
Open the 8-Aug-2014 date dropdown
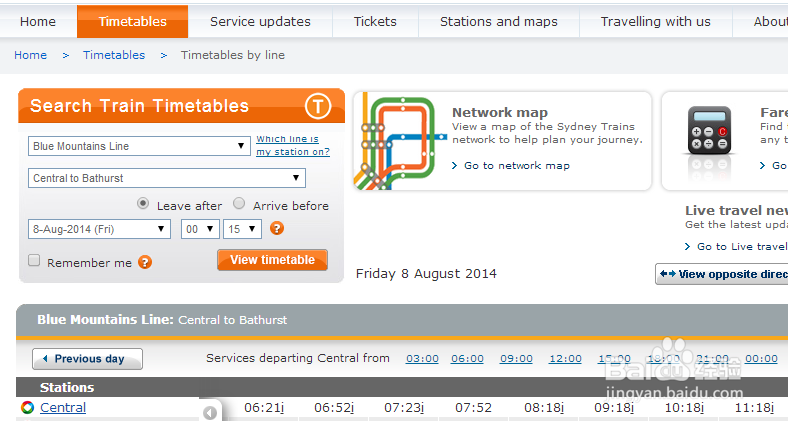pos(100,229)
